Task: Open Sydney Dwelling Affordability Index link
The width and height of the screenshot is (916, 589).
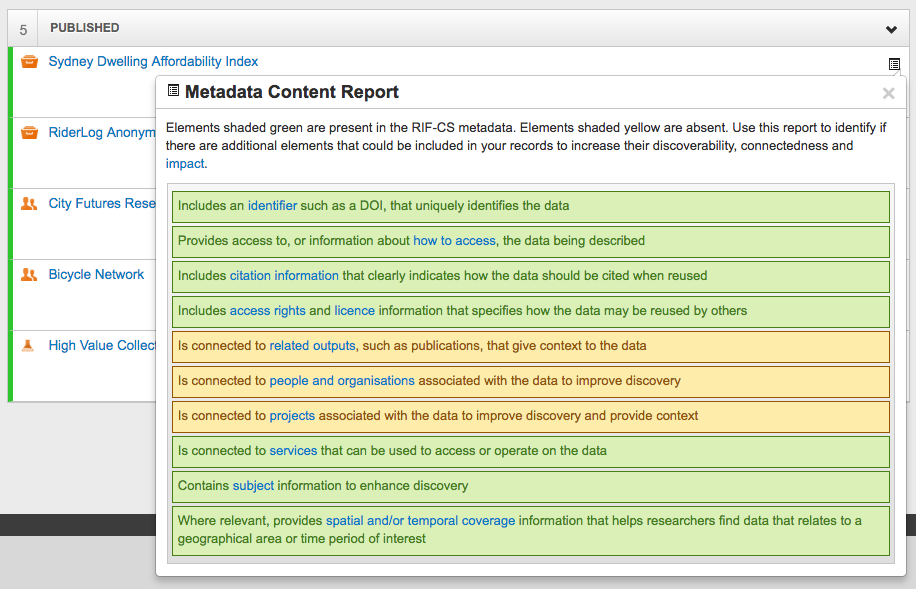Action: pos(153,62)
